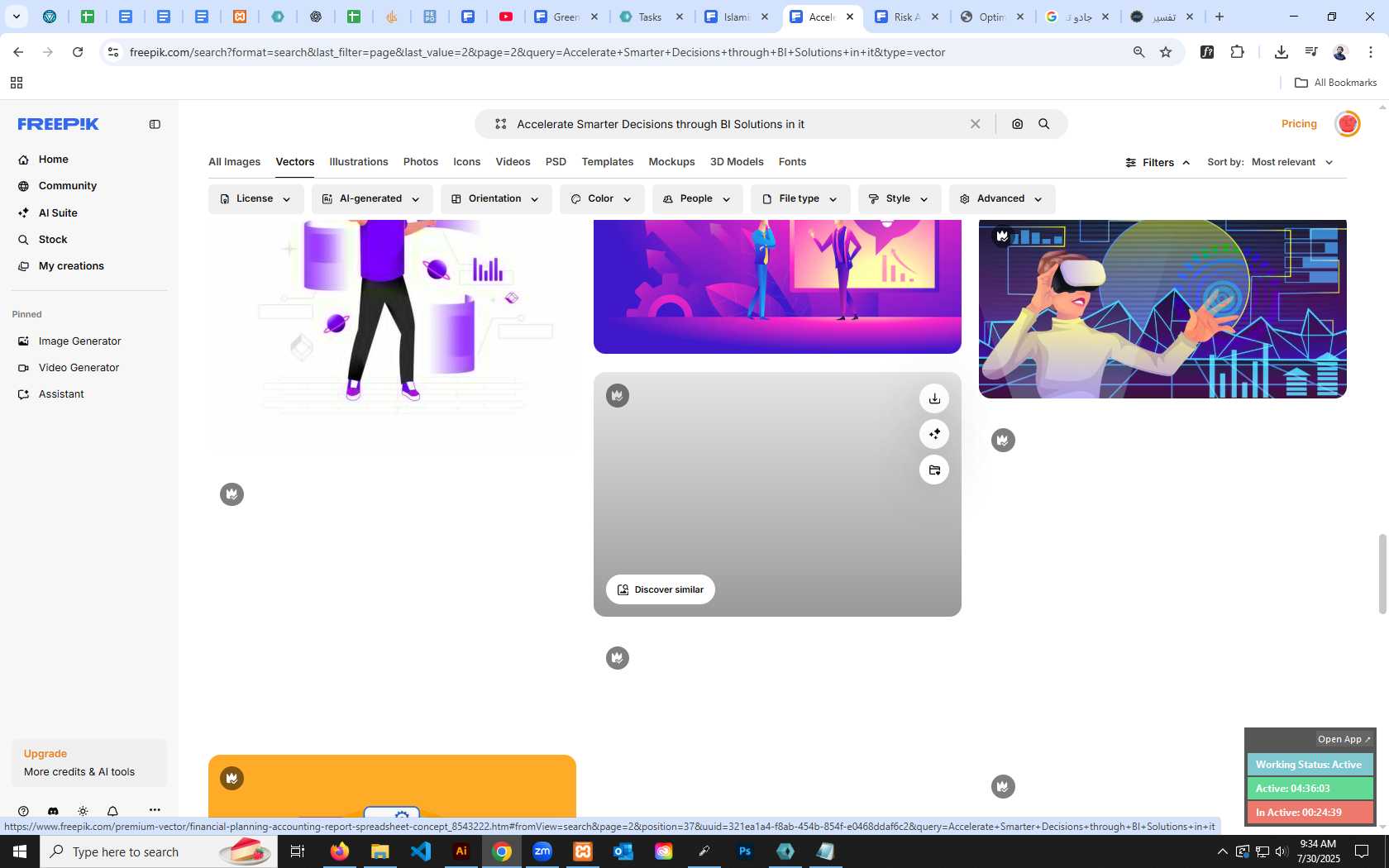Reload the page
The height and width of the screenshot is (868, 1389).
pyautogui.click(x=78, y=52)
